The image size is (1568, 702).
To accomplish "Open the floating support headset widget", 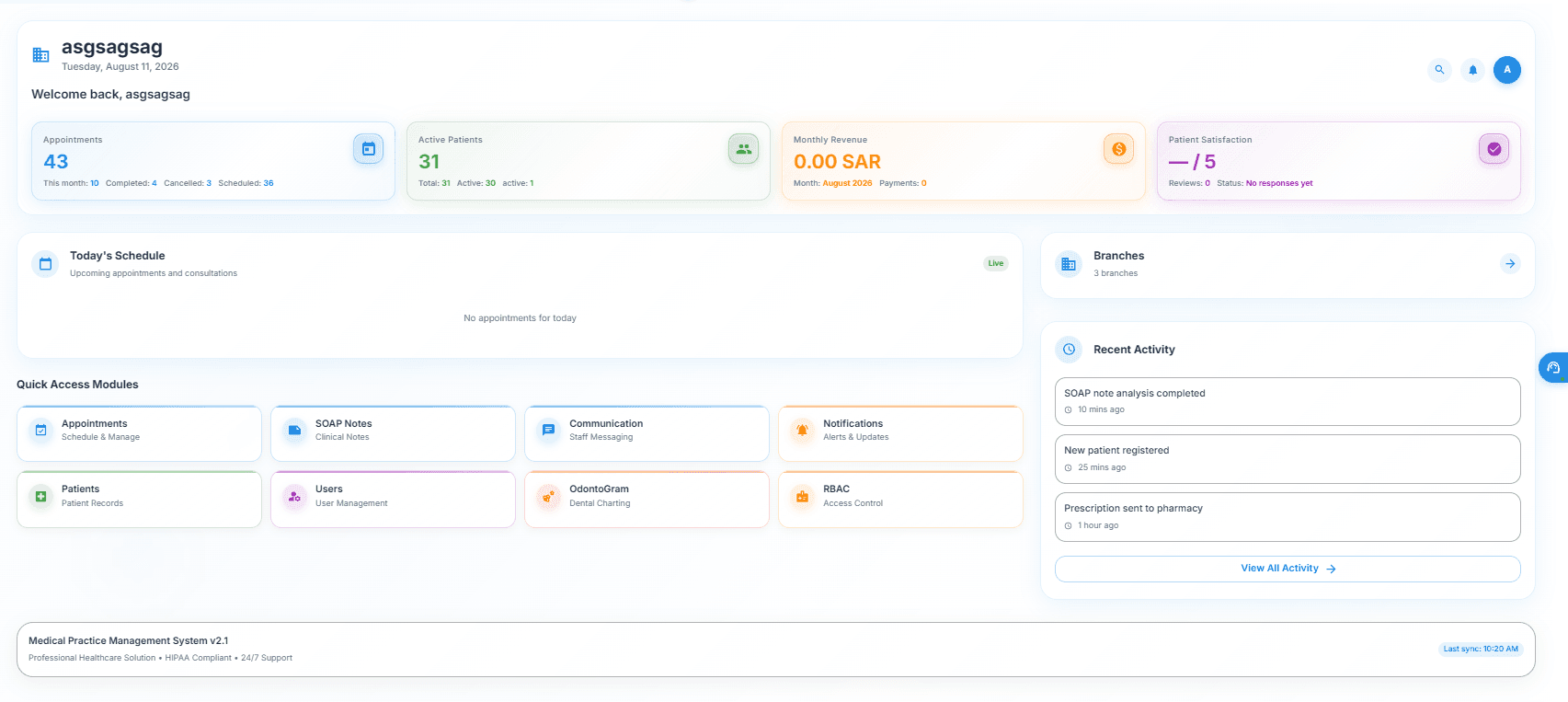I will 1553,368.
